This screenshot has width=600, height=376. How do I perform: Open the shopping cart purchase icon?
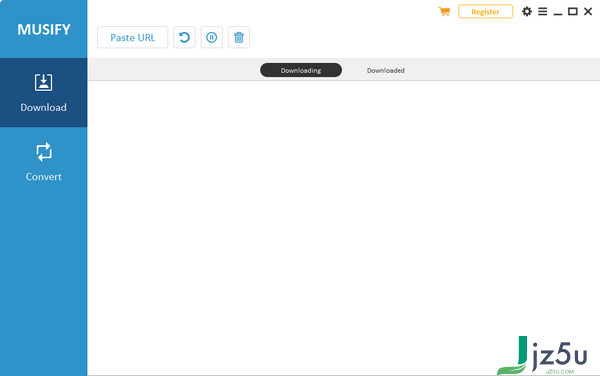coord(444,11)
